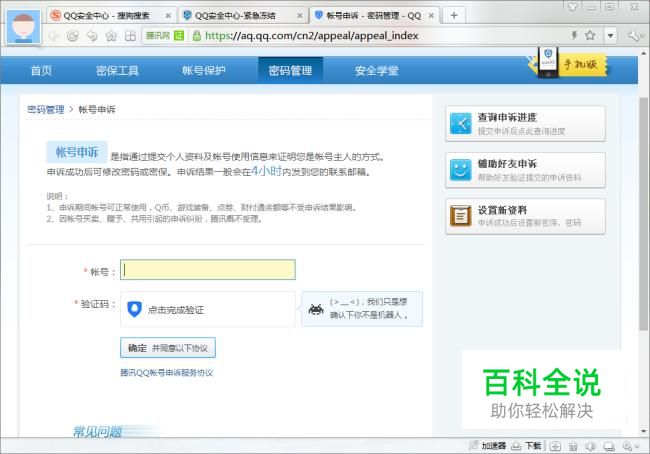Close the 帐号申诉 - 密码管理 tab

coord(431,16)
